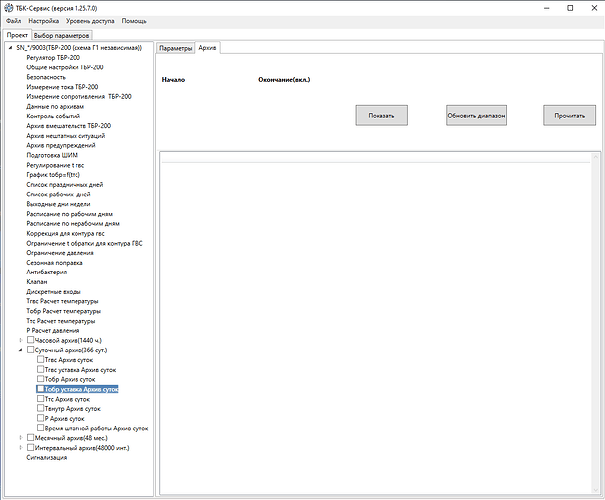
Task: Select Сигнализация in the project tree
Action: [x=46, y=457]
